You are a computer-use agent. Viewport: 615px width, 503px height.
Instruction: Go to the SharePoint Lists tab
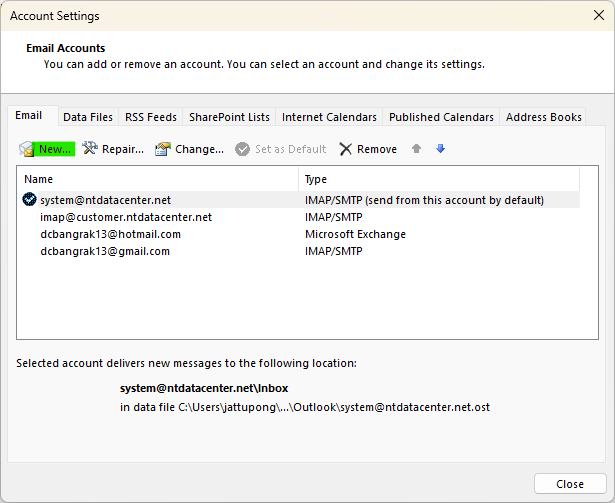tap(229, 117)
